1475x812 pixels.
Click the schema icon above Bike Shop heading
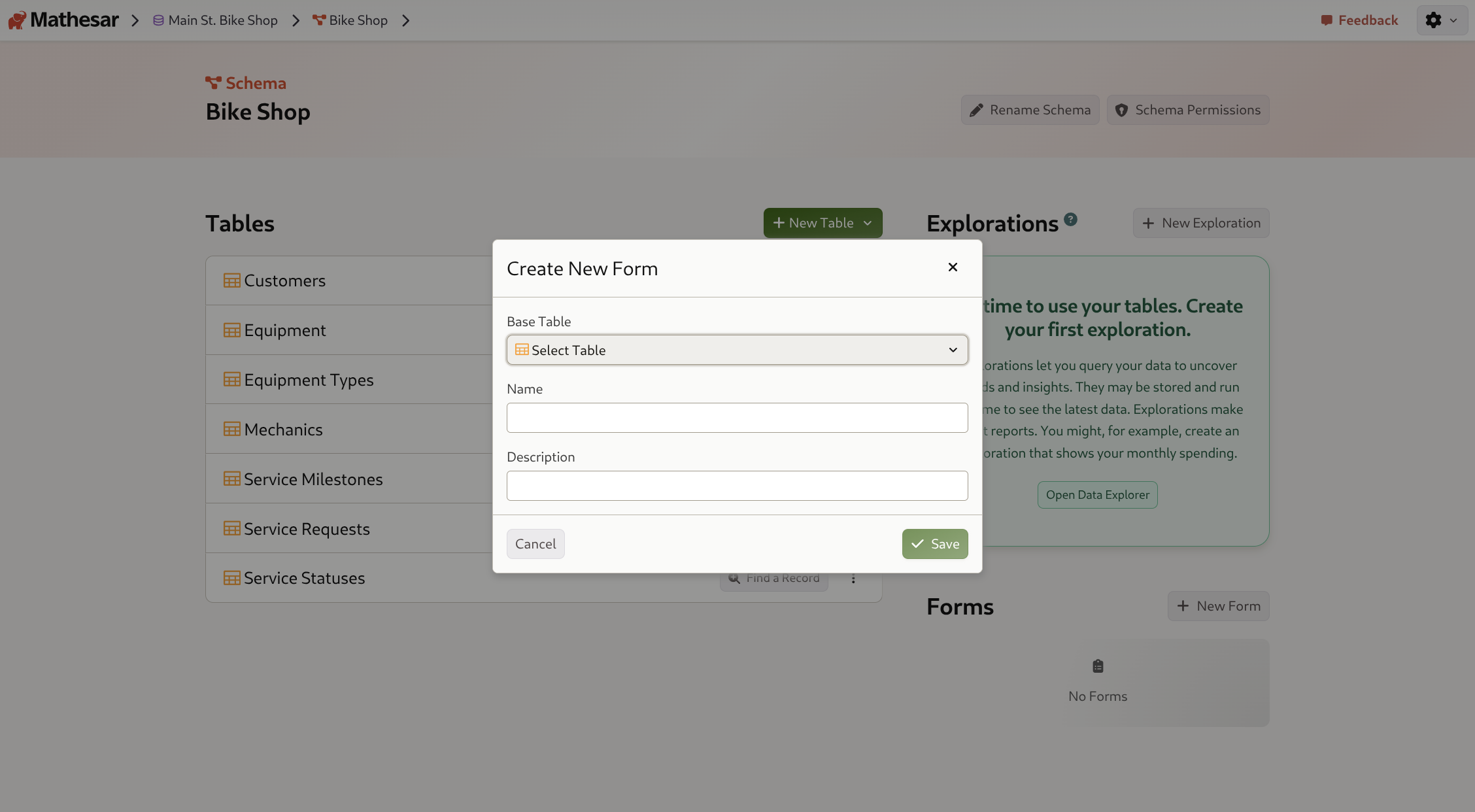(x=214, y=82)
